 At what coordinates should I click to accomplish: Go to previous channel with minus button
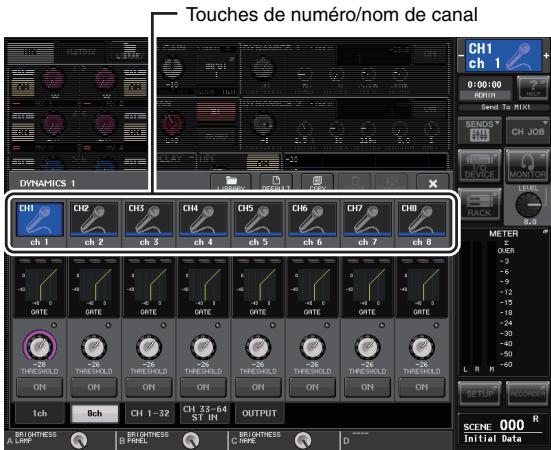[x=461, y=56]
